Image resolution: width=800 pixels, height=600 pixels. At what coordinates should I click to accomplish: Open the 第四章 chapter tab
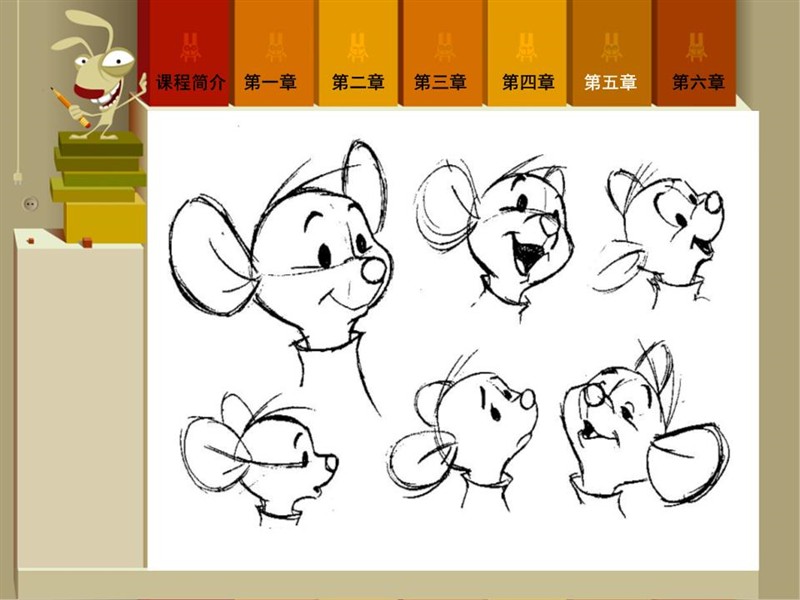[x=527, y=53]
